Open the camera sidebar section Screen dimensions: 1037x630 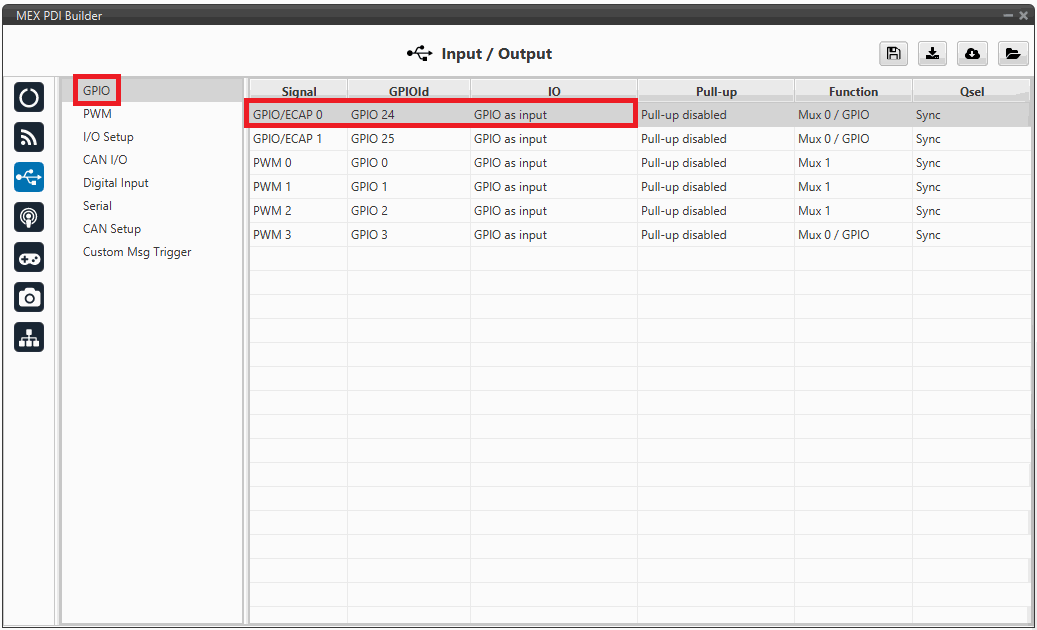click(29, 297)
